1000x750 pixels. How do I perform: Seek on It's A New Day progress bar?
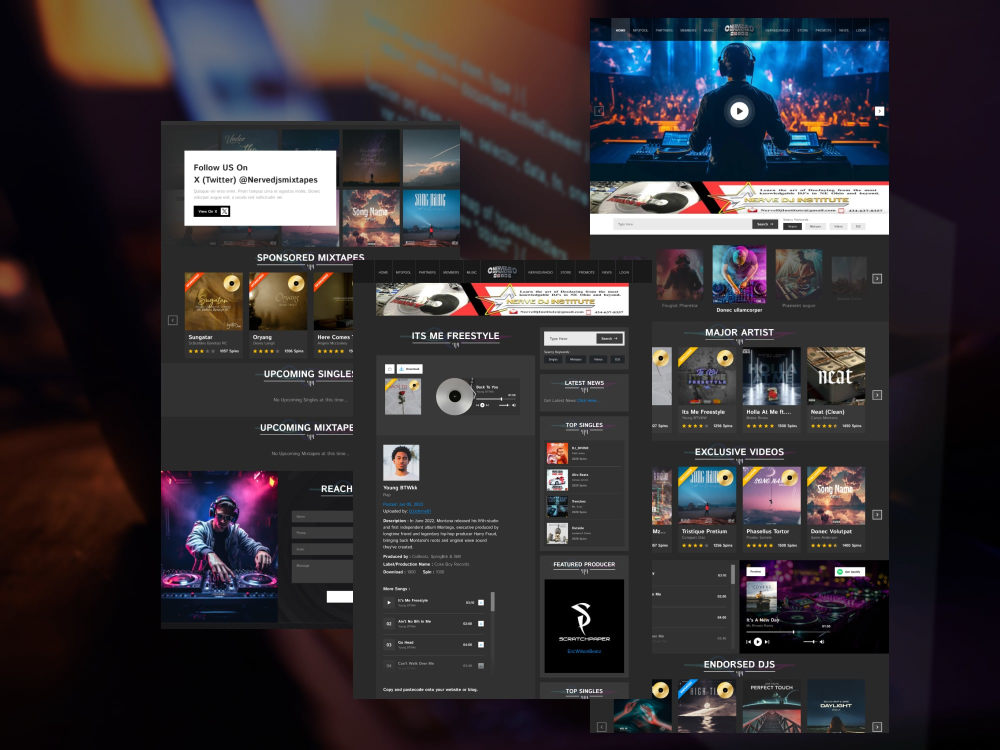coord(788,632)
